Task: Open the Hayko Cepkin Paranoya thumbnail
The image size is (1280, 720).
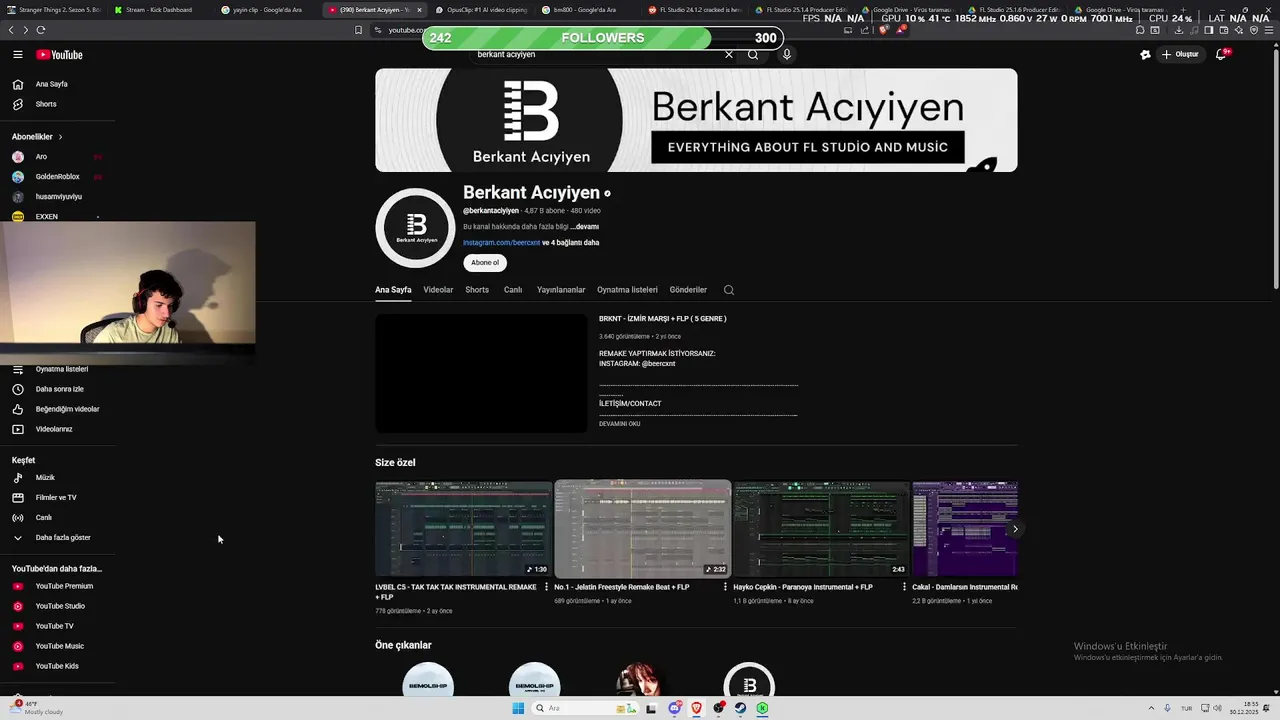Action: point(822,529)
